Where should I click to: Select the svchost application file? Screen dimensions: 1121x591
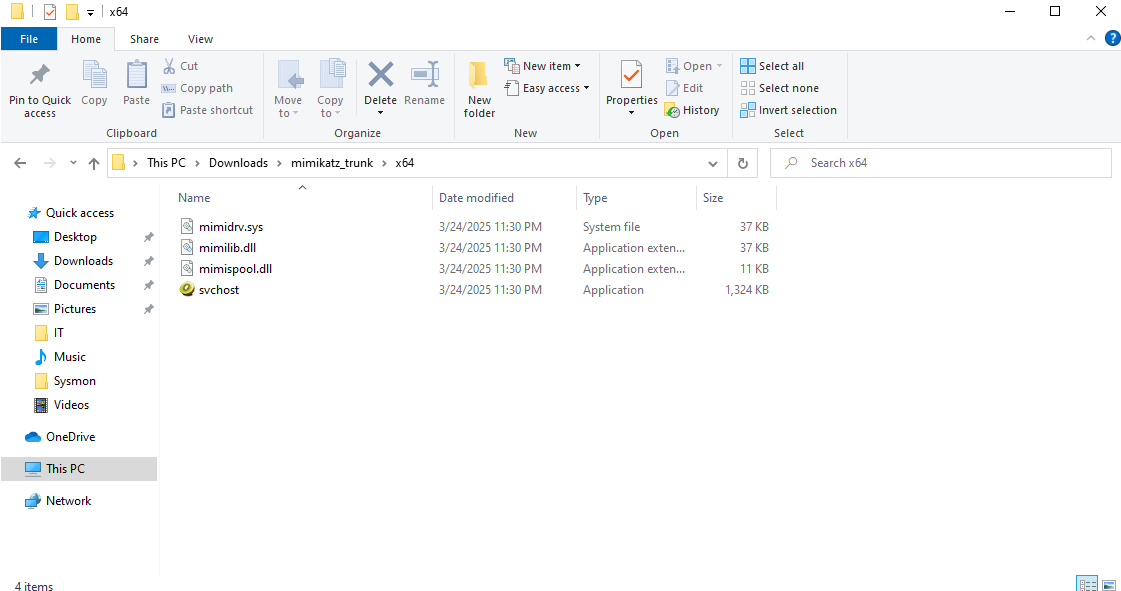[x=219, y=290]
